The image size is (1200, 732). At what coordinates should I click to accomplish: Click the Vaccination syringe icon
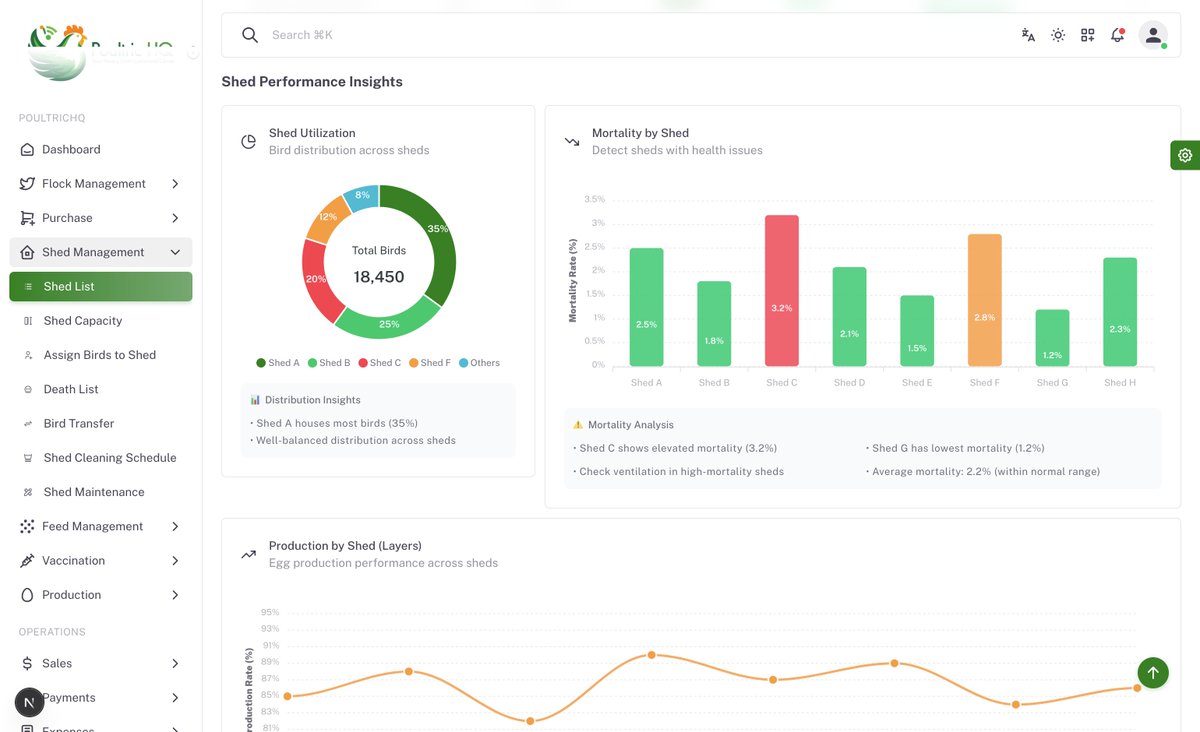click(x=27, y=561)
